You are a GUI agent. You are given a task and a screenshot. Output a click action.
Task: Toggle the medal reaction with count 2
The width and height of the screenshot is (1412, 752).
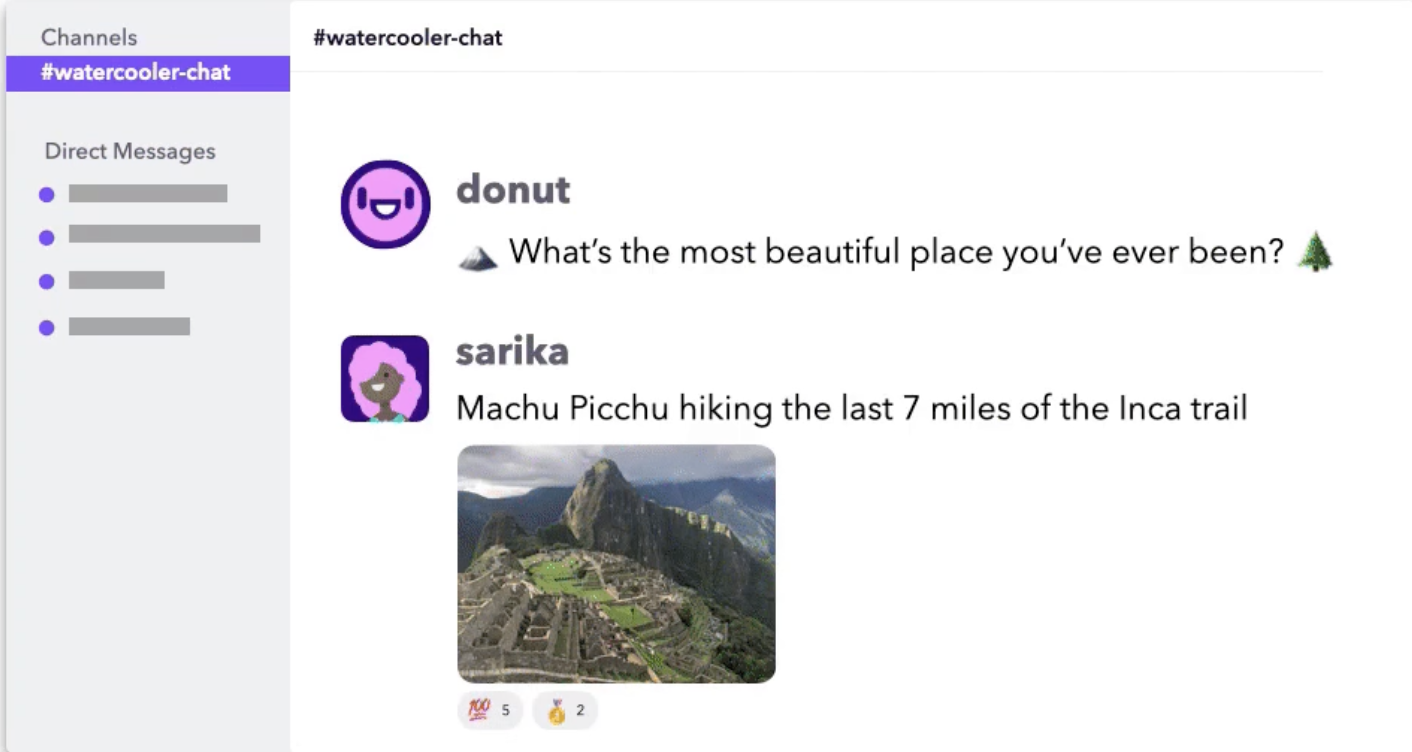tap(565, 710)
